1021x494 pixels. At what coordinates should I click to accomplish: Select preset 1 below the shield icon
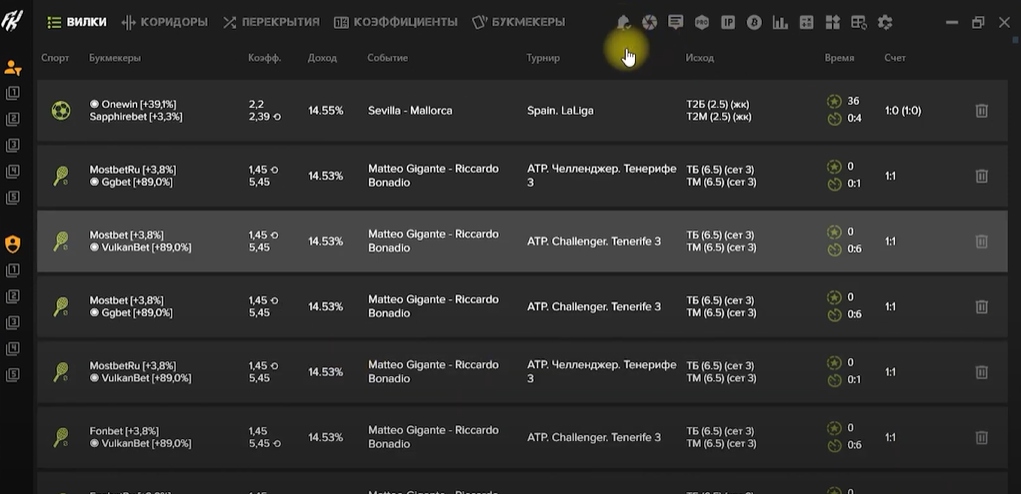pos(12,270)
